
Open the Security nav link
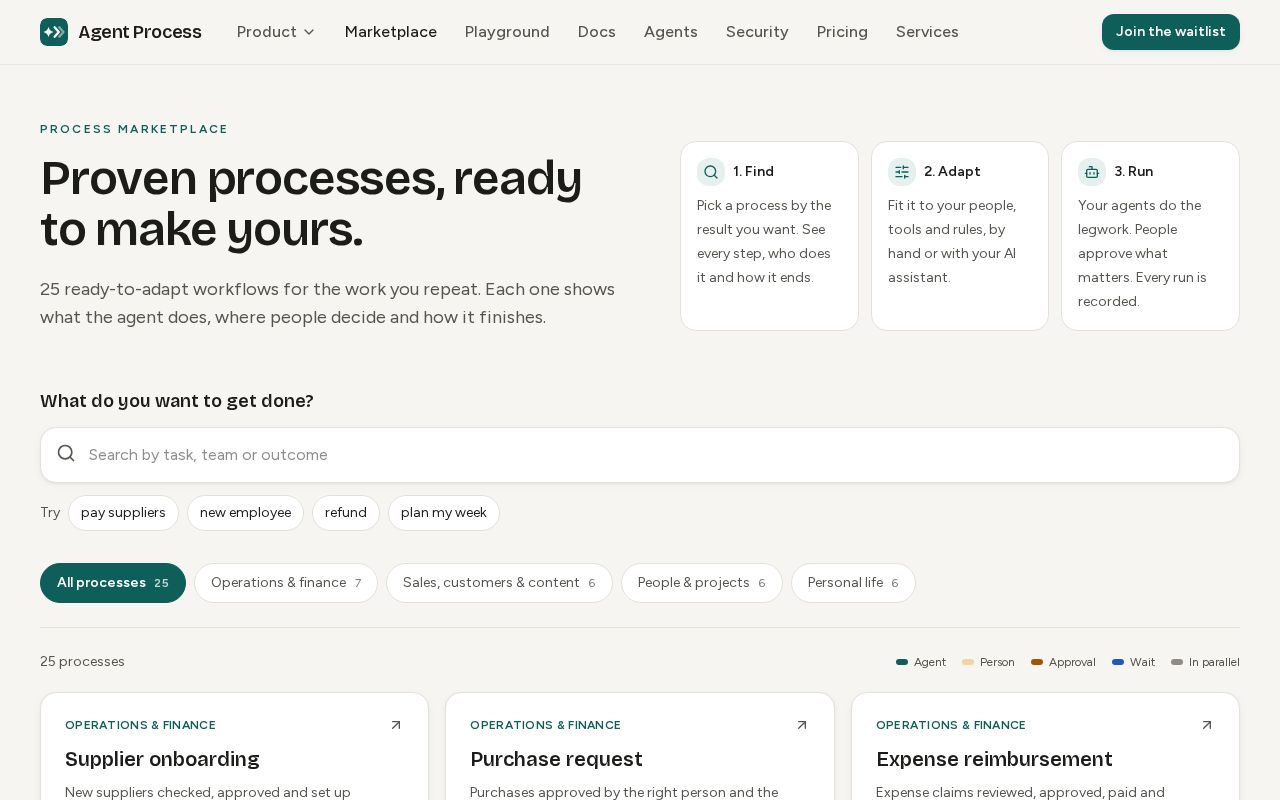[757, 32]
